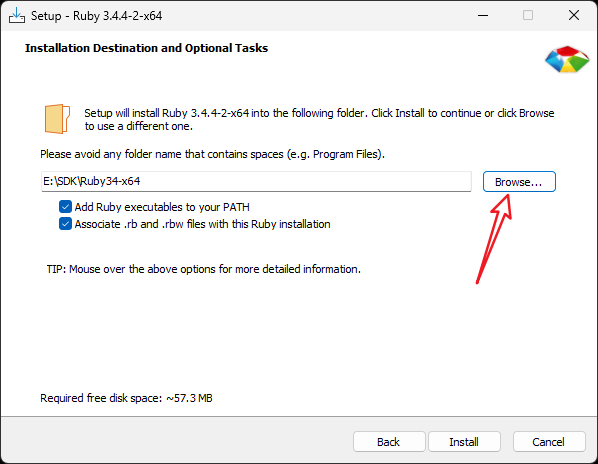598x464 pixels.
Task: Click the colorful Ruby gem logo
Action: (x=567, y=59)
